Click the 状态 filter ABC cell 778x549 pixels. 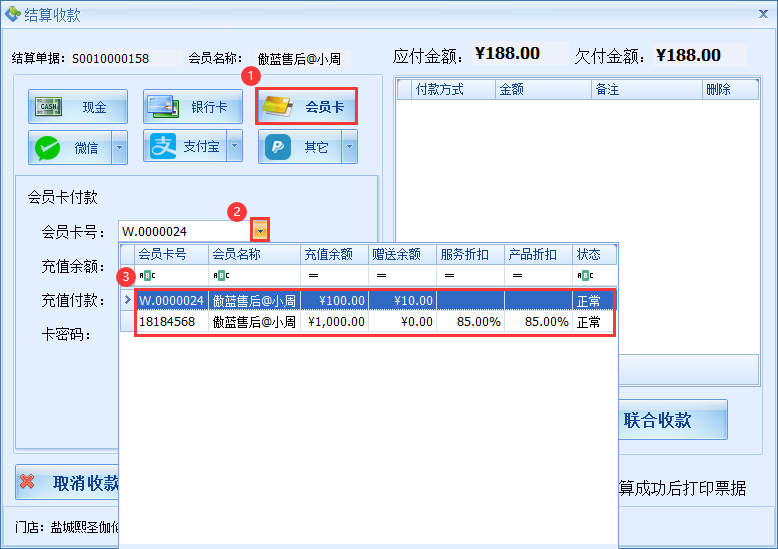tap(594, 275)
